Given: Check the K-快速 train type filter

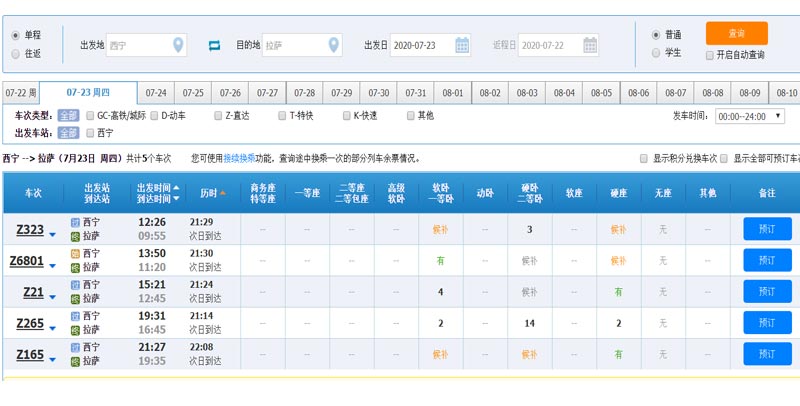Looking at the screenshot, I should tap(346, 116).
